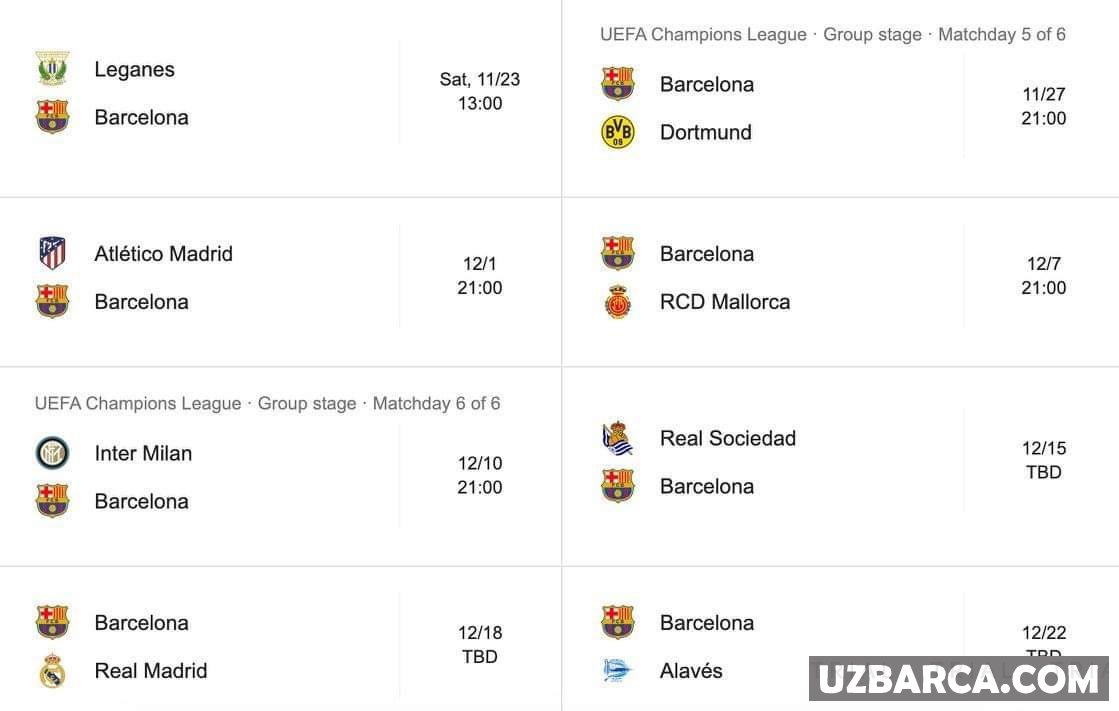Click the Alavés club logo
Image resolution: width=1119 pixels, height=711 pixels.
click(617, 671)
